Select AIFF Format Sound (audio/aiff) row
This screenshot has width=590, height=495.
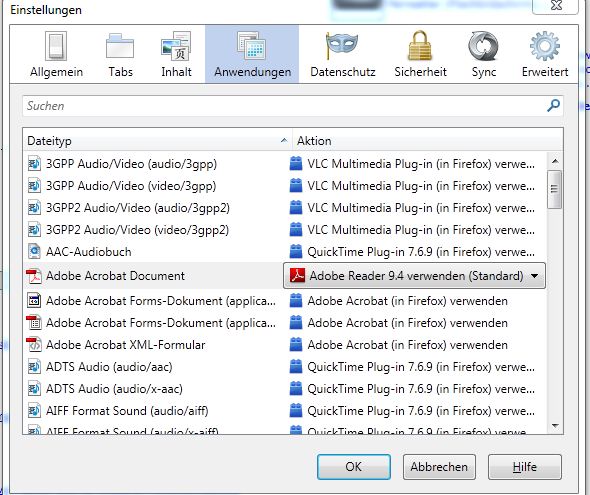point(284,410)
